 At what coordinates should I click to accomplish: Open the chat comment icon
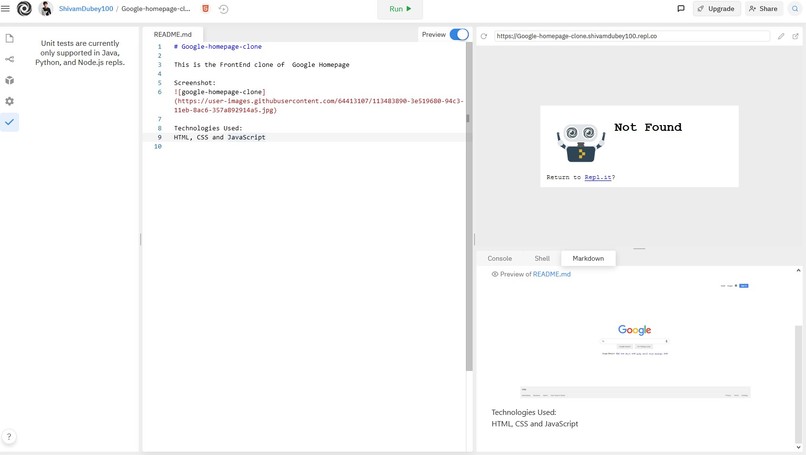click(x=681, y=9)
